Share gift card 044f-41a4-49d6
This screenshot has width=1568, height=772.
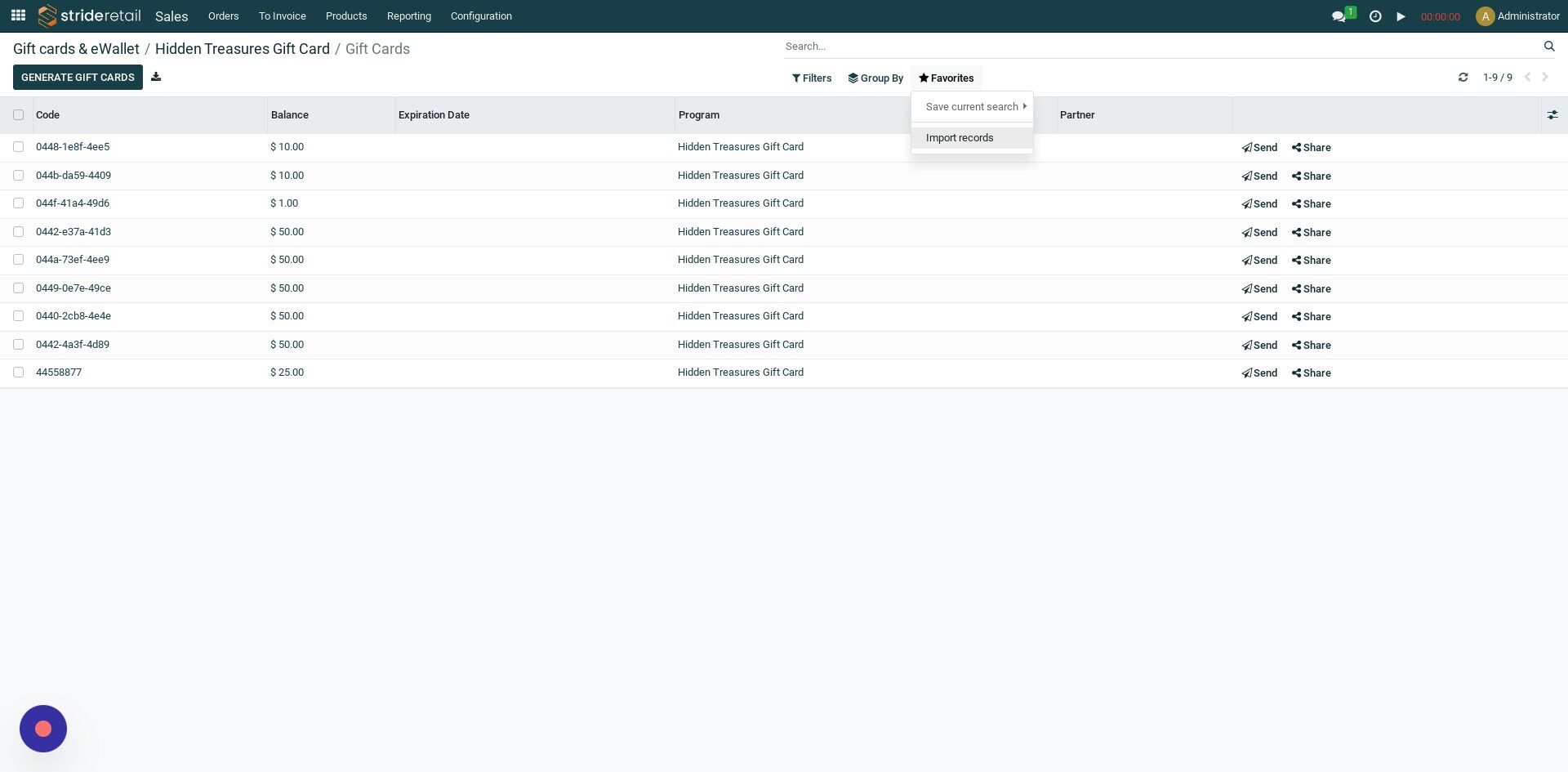[1312, 204]
